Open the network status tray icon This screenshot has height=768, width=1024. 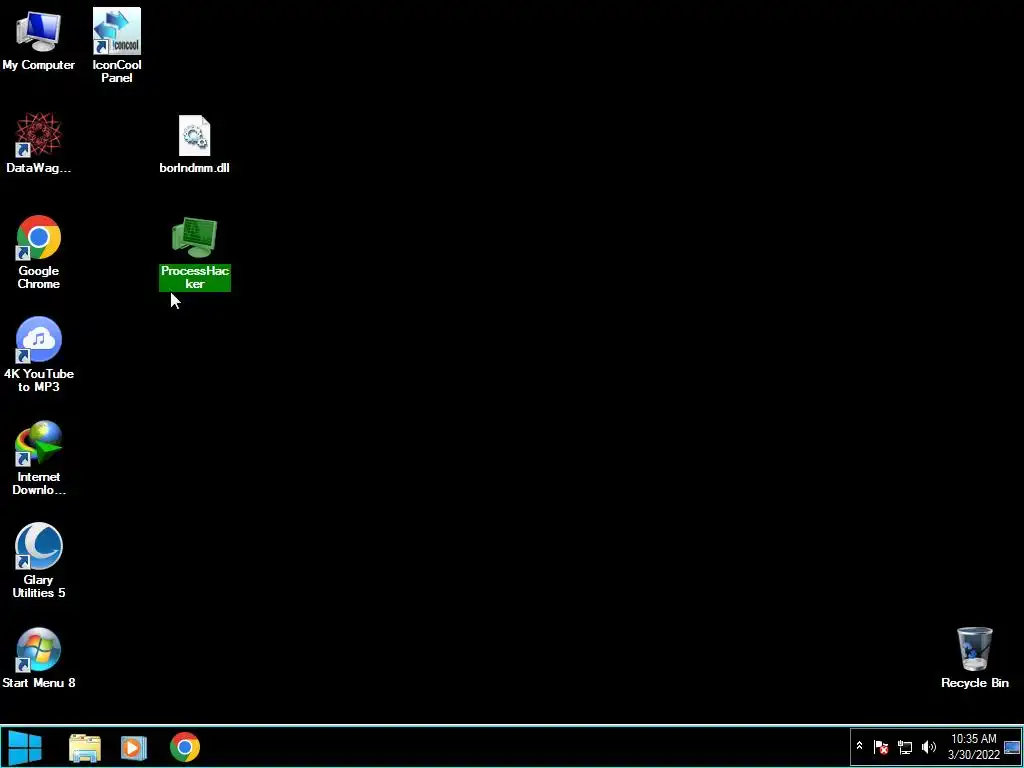[905, 746]
